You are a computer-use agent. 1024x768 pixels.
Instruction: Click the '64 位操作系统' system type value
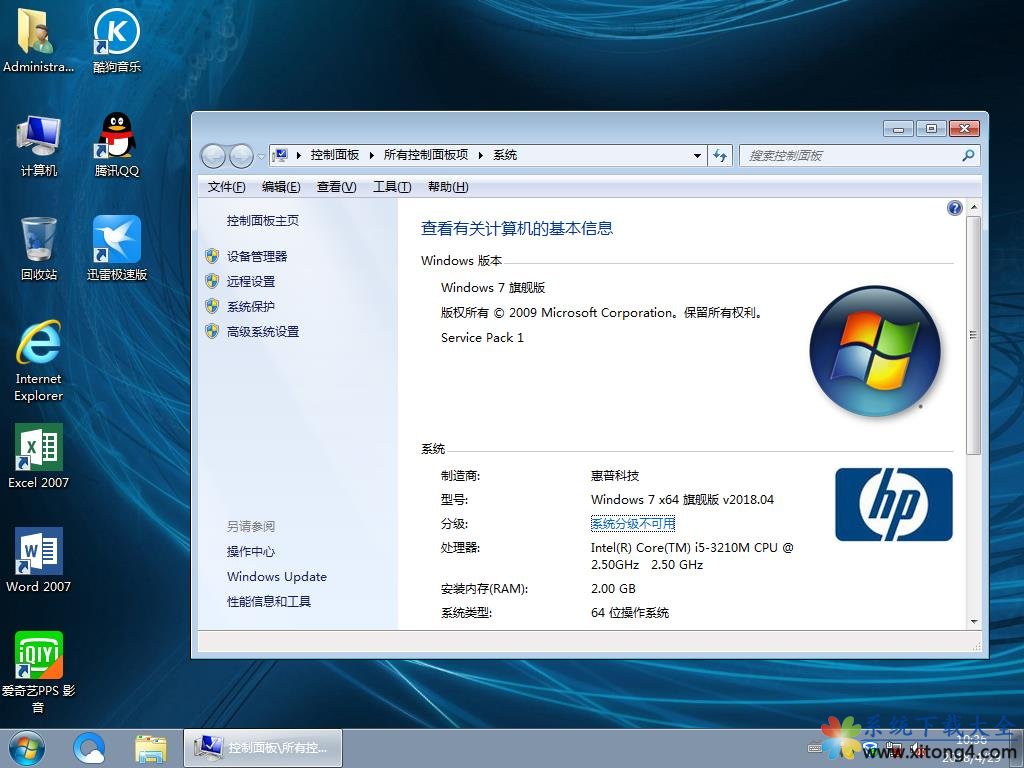pyautogui.click(x=630, y=613)
